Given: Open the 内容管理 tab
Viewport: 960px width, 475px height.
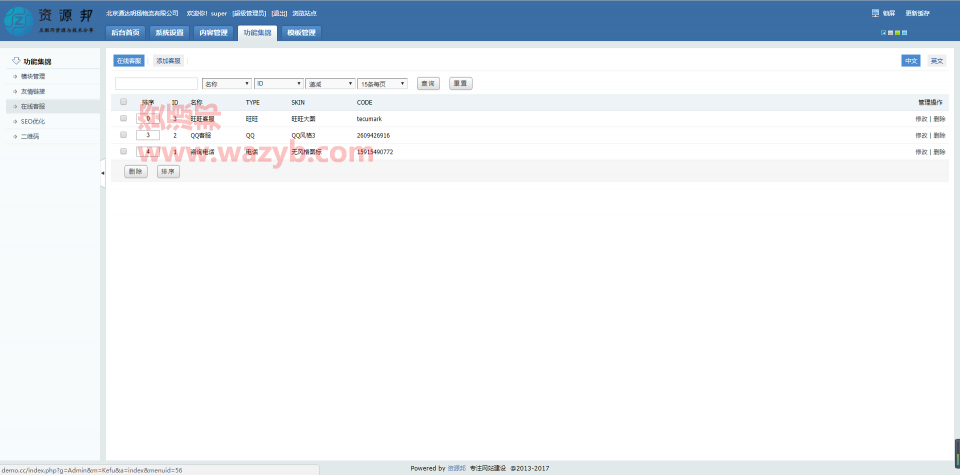Looking at the screenshot, I should (x=214, y=33).
